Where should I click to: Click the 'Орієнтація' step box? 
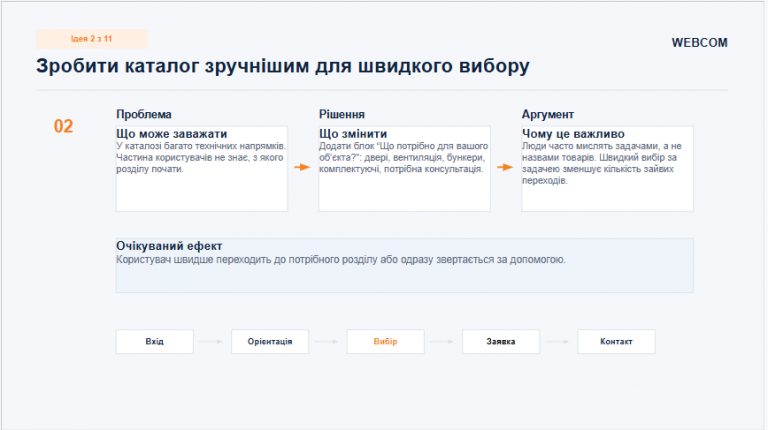270,341
